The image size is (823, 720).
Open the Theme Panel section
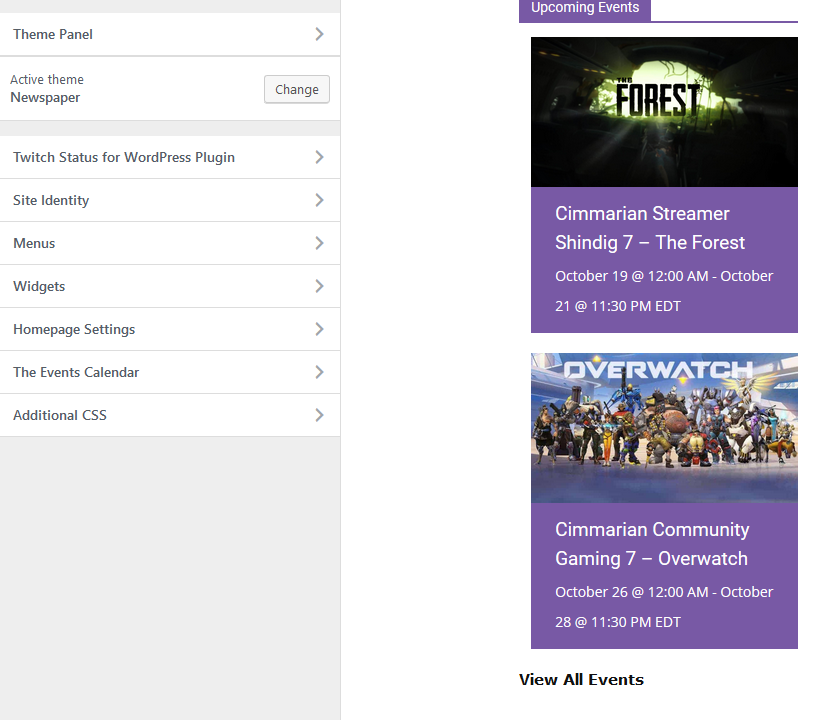coord(170,34)
